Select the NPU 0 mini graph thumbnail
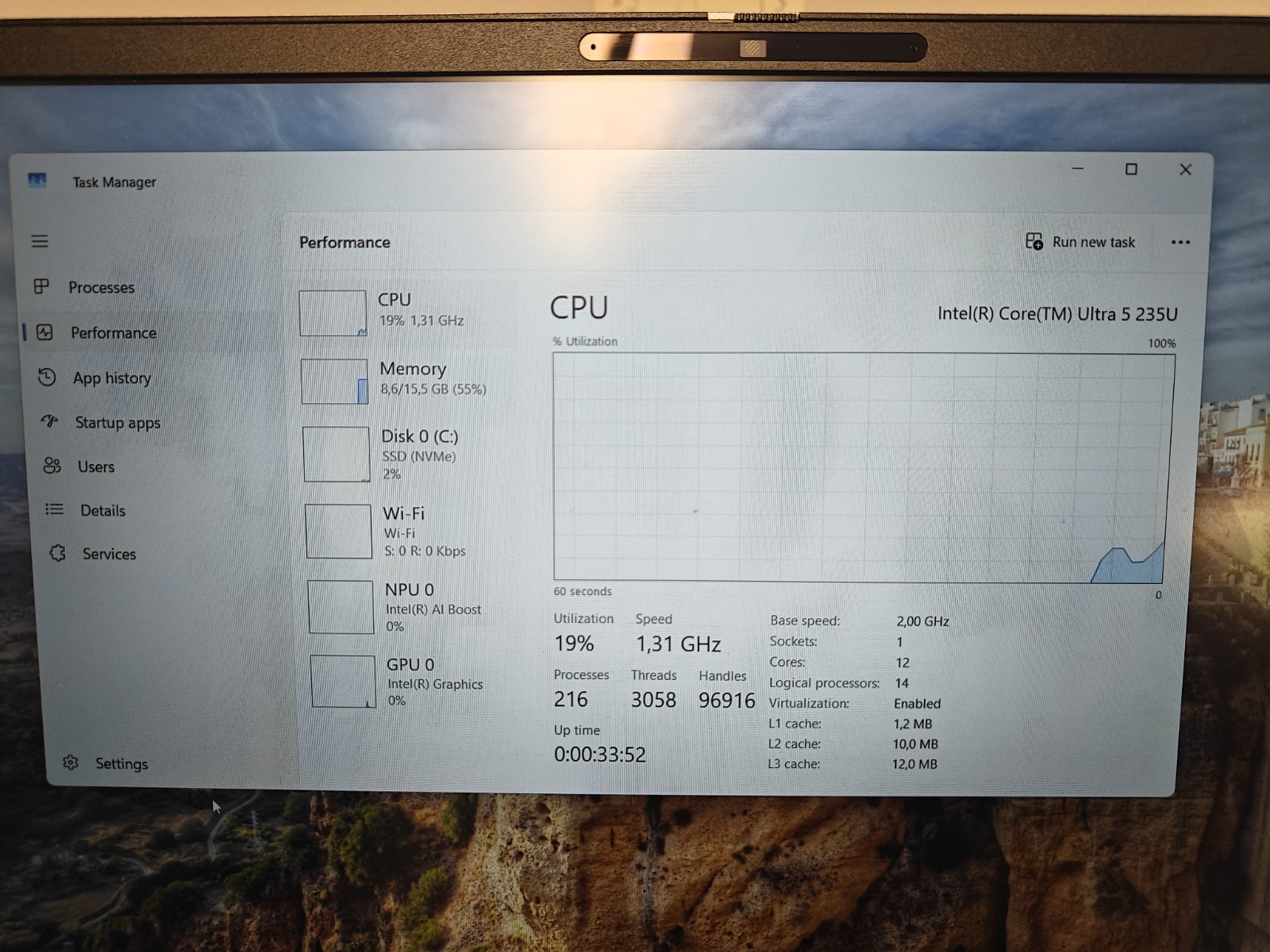The width and height of the screenshot is (1270, 952). coord(341,607)
